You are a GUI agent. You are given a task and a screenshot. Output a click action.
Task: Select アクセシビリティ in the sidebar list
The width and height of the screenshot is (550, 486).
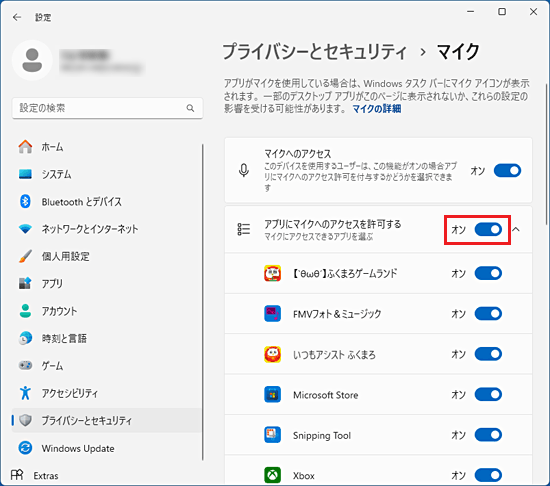click(107, 393)
